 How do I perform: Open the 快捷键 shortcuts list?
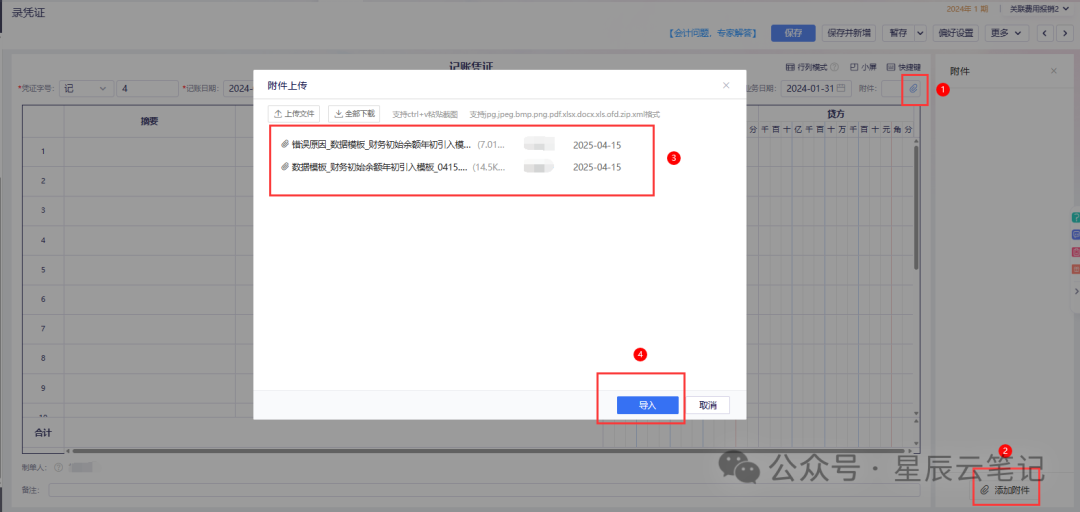click(903, 68)
